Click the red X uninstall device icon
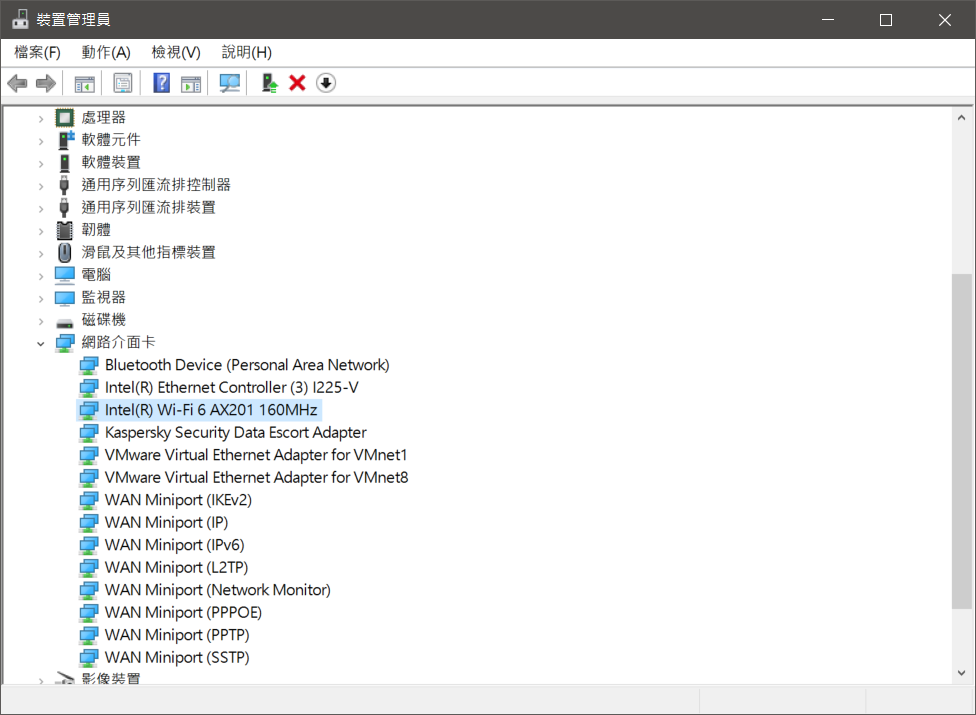This screenshot has width=976, height=715. 298,83
